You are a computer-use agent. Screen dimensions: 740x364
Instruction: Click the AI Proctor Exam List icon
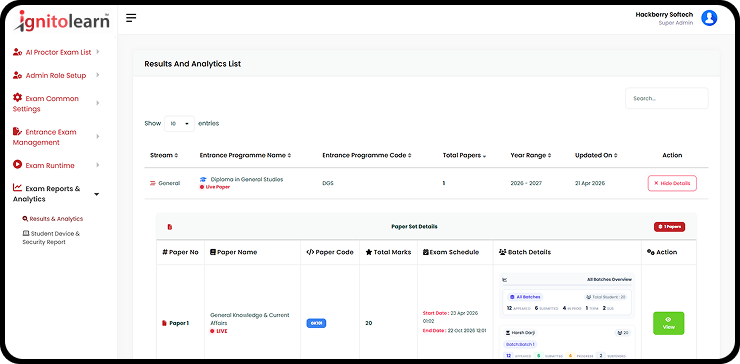(17, 52)
